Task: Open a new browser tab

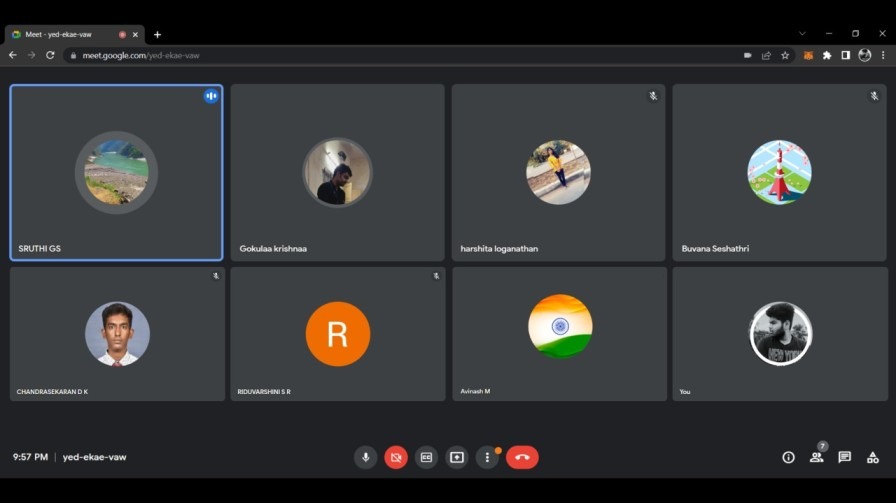Action: tap(157, 34)
